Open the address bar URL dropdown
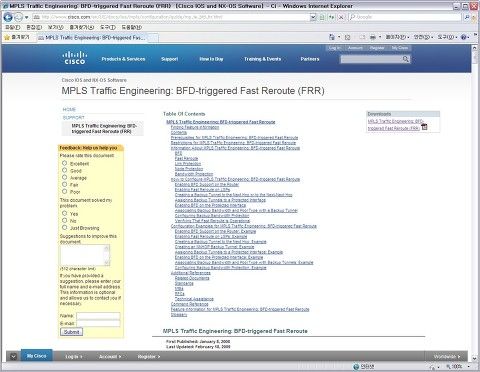480x372 pixels. [x=313, y=17]
